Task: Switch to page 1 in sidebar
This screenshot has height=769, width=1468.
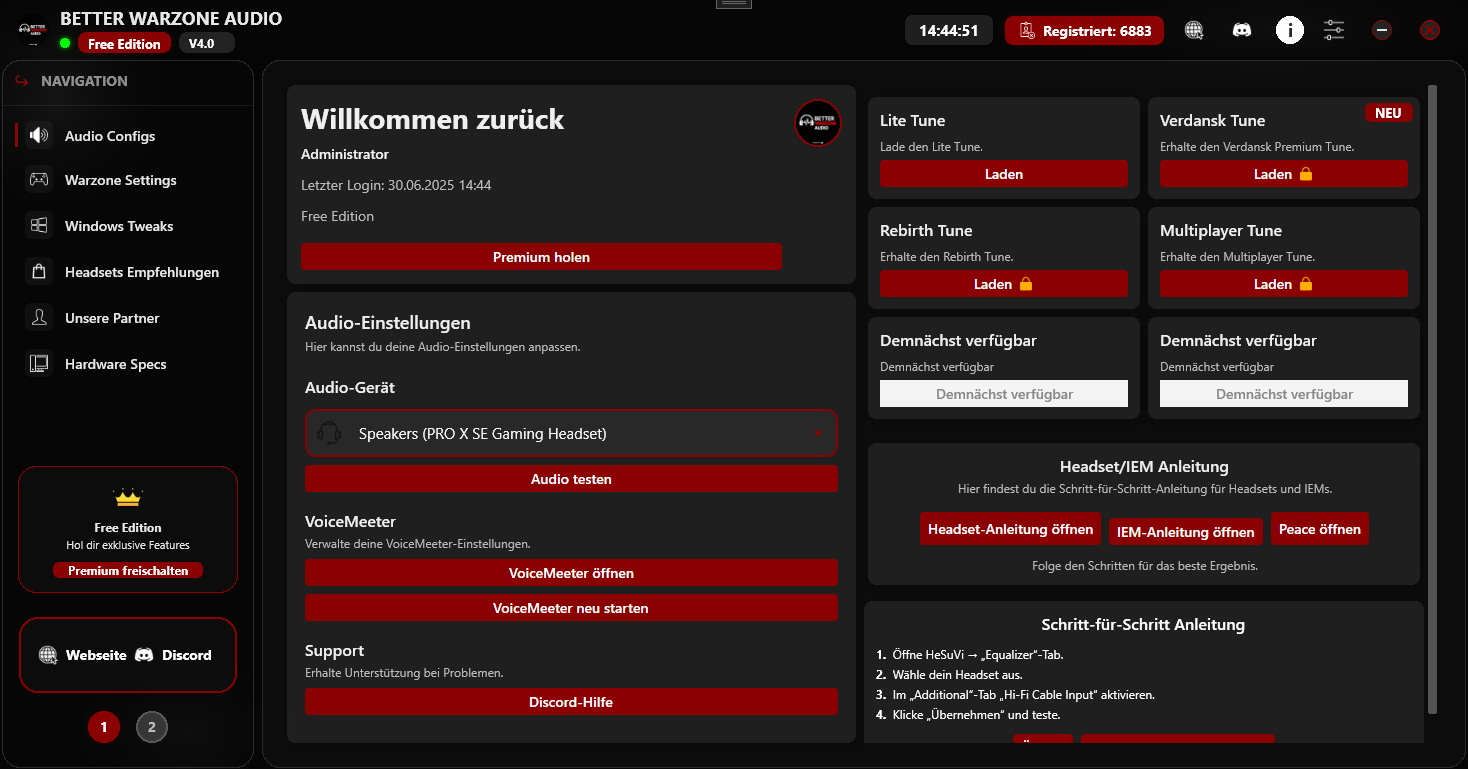Action: [104, 727]
